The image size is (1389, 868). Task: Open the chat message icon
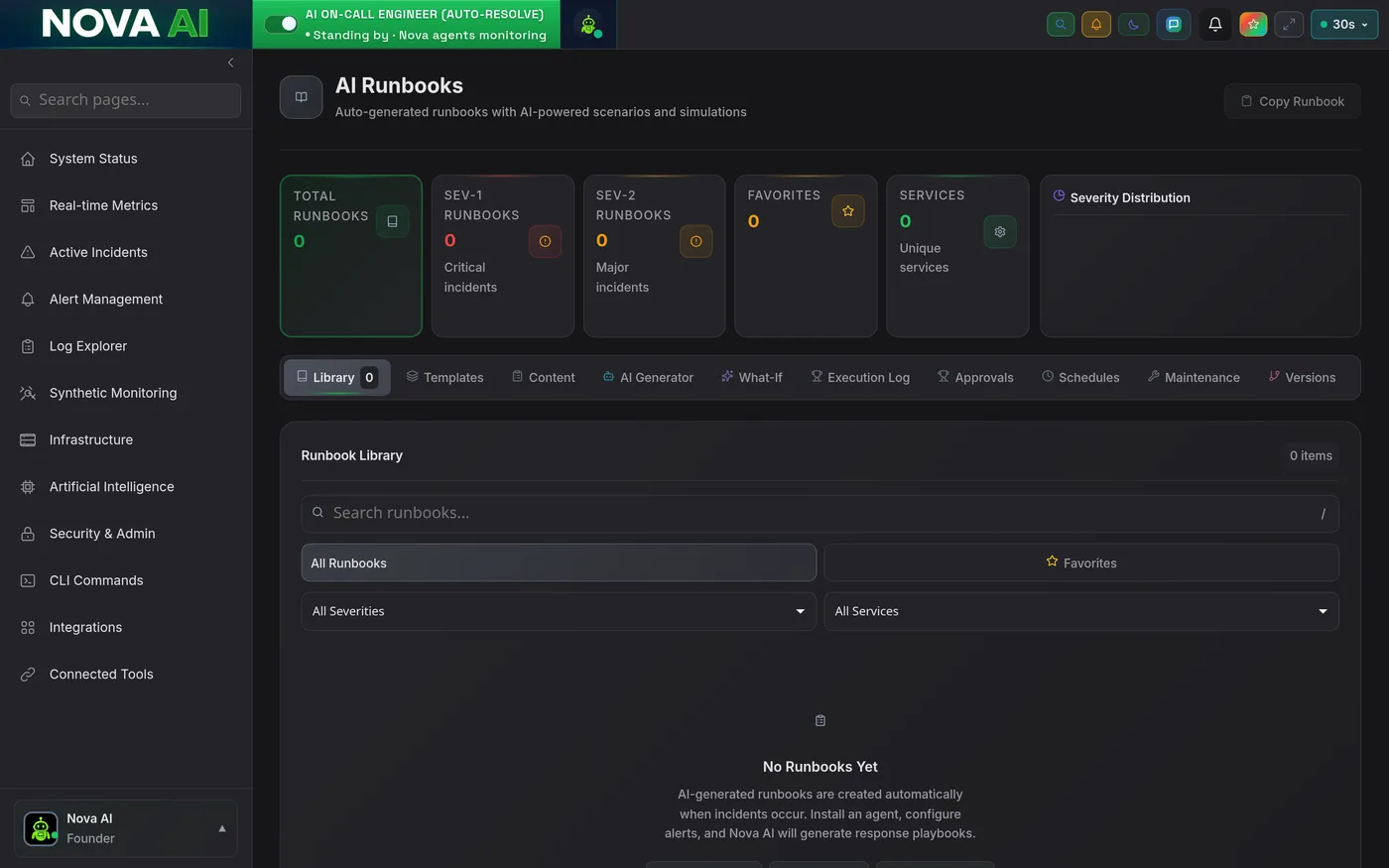tap(1174, 24)
